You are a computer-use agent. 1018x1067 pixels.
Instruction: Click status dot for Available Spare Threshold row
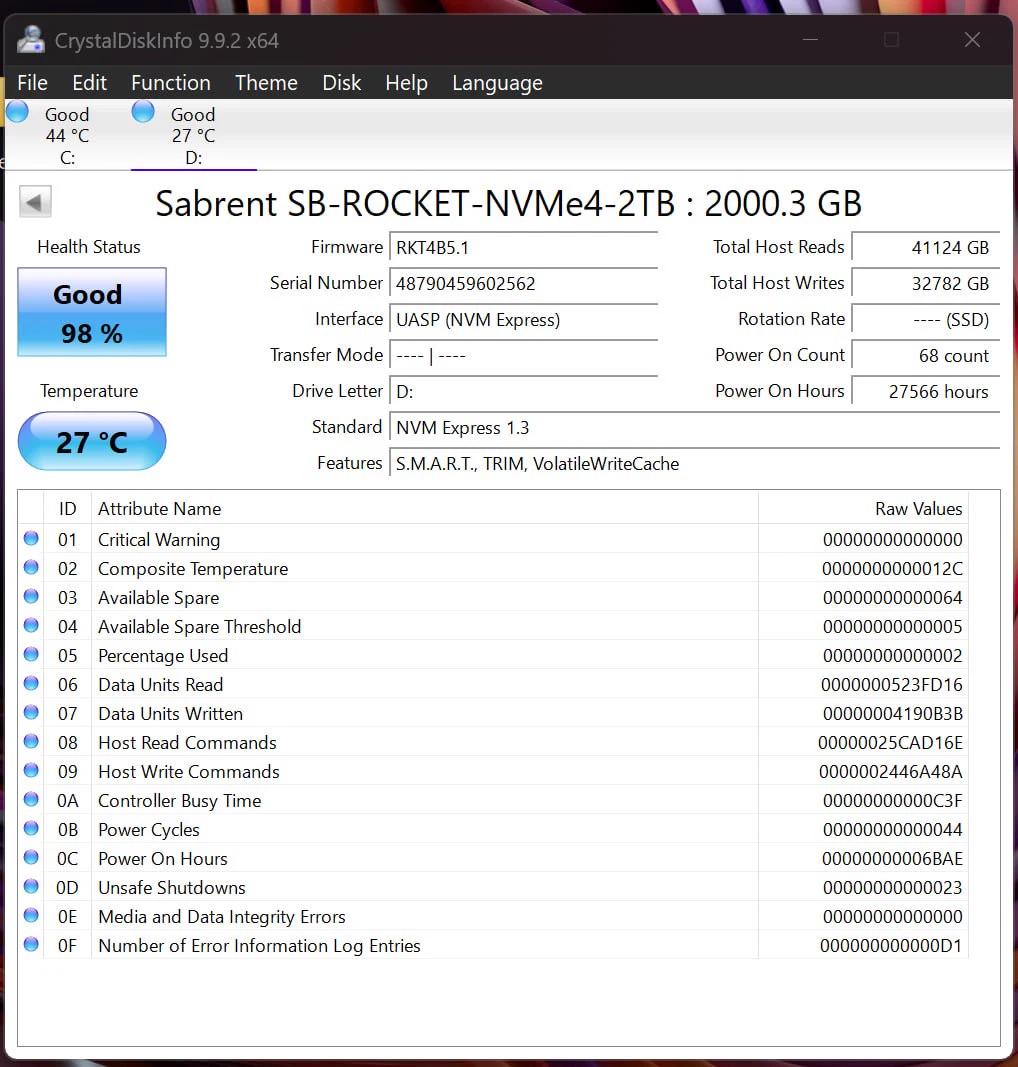(x=31, y=625)
